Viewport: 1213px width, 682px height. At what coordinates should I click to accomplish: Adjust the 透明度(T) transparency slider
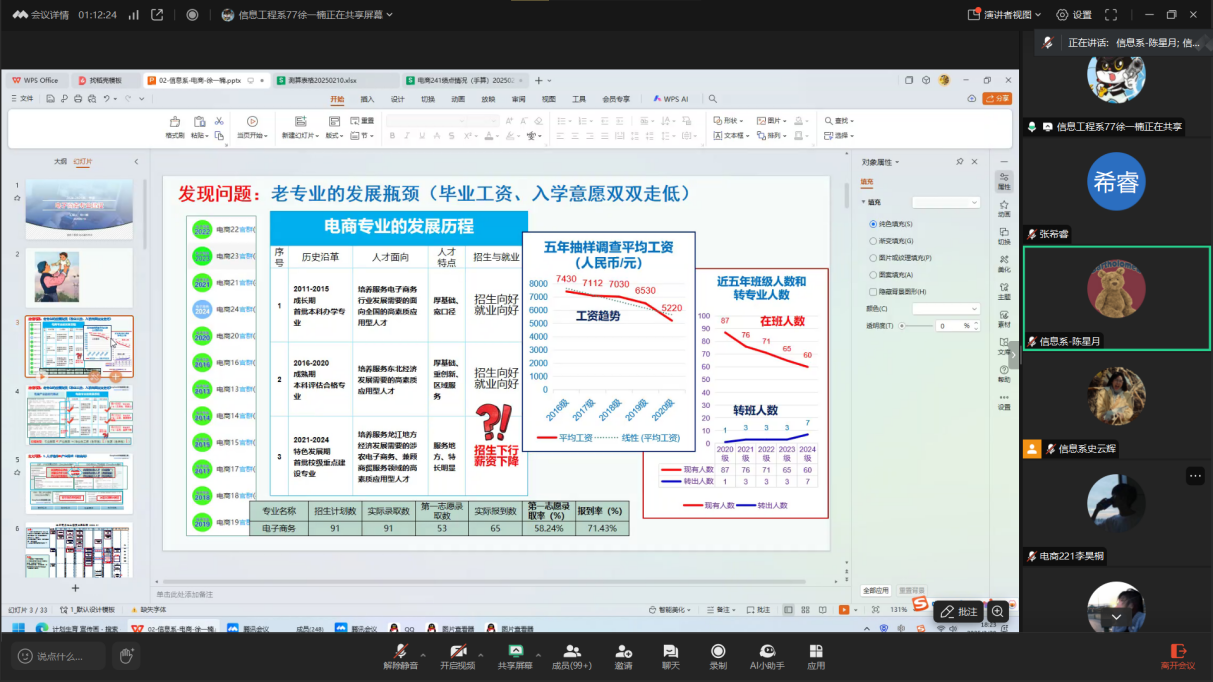pos(903,325)
